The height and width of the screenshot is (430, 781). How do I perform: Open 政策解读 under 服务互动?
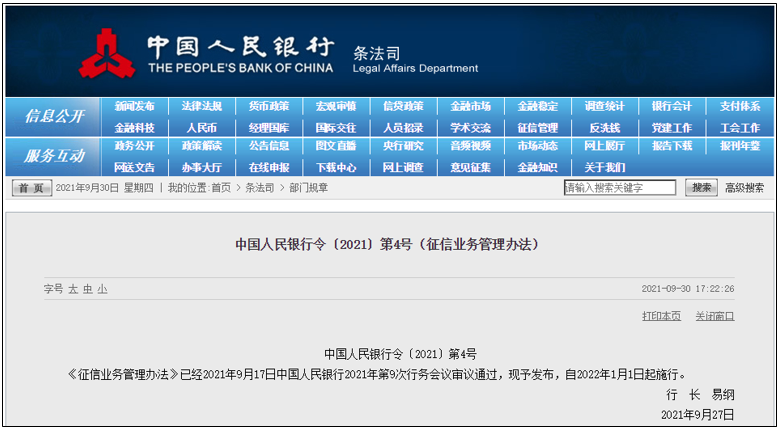tap(202, 146)
